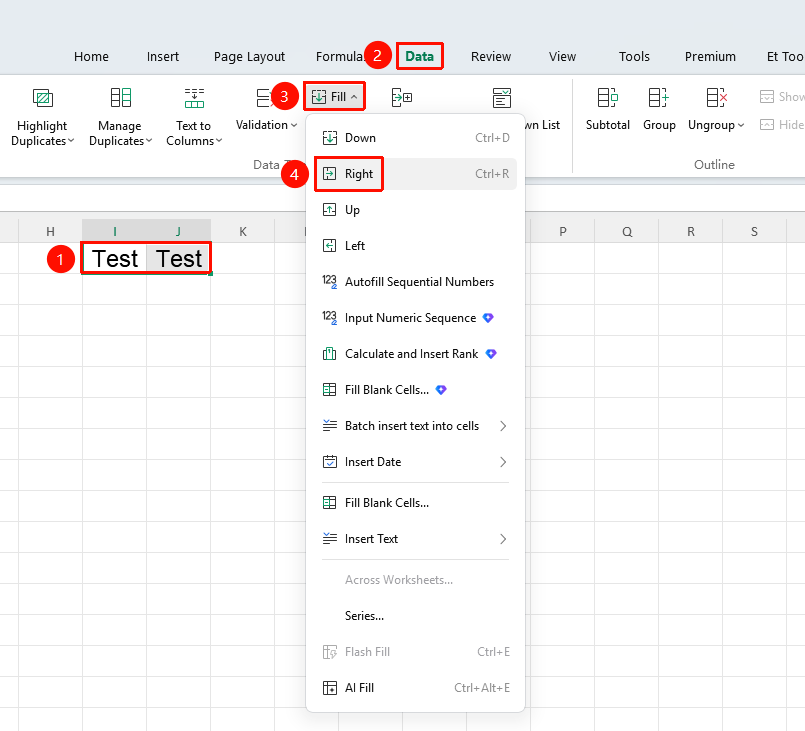The height and width of the screenshot is (731, 805).
Task: Select column P header
Action: 563,232
